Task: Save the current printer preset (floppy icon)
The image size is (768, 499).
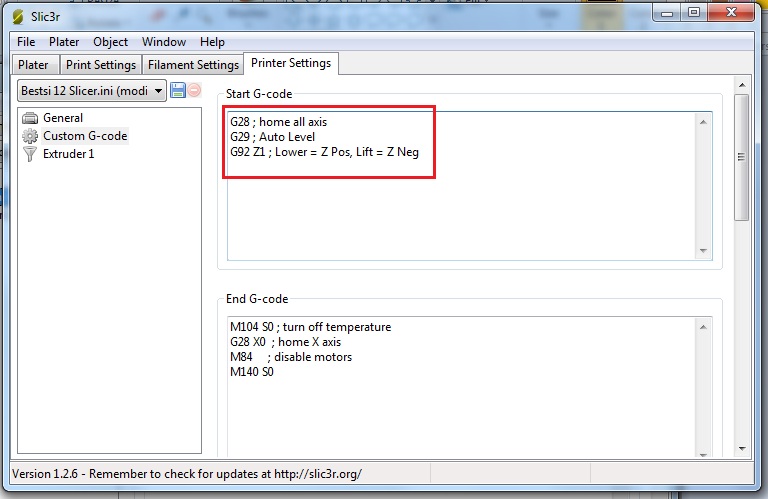Action: pyautogui.click(x=177, y=90)
